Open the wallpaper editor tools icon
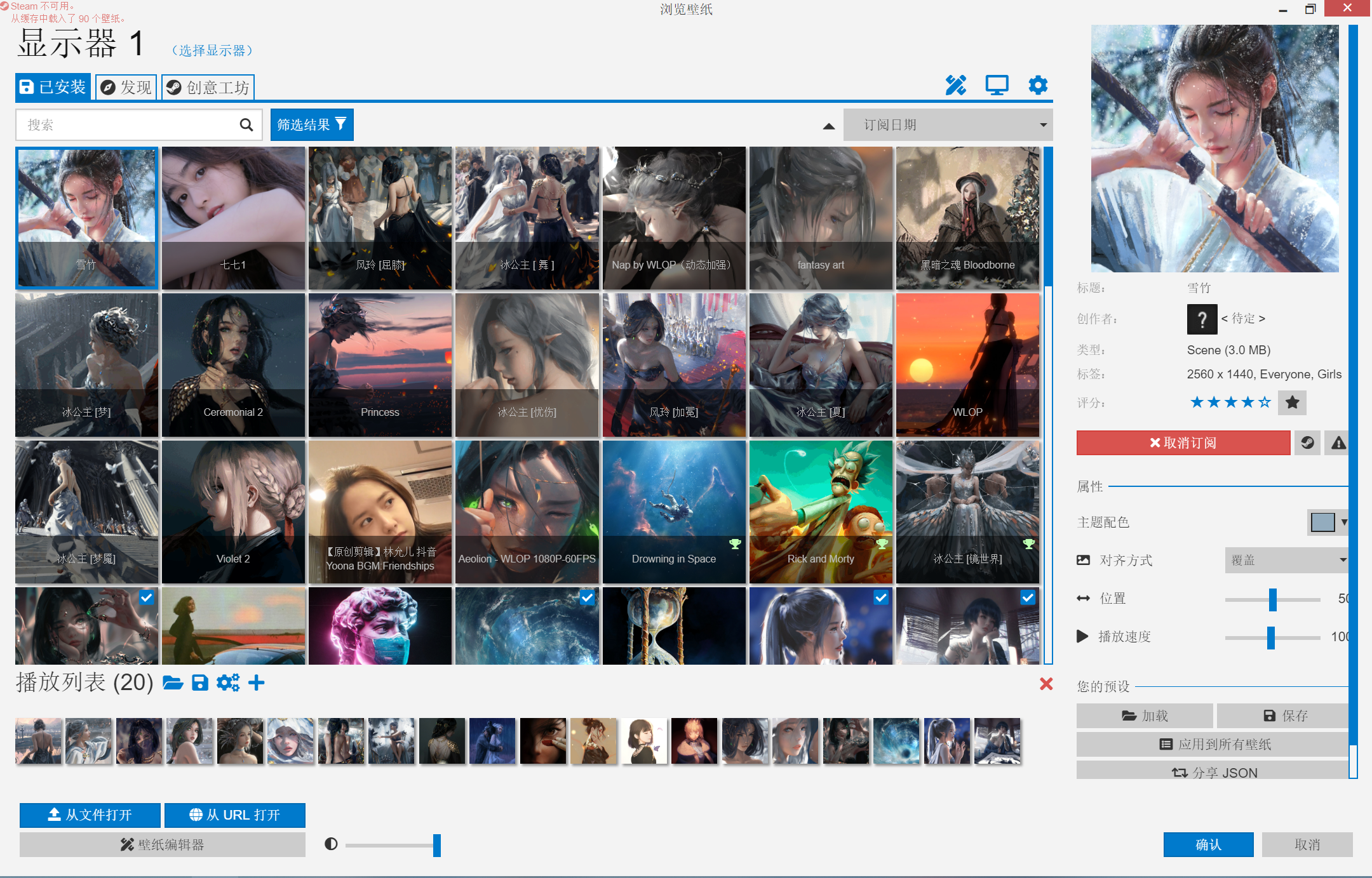 click(955, 85)
